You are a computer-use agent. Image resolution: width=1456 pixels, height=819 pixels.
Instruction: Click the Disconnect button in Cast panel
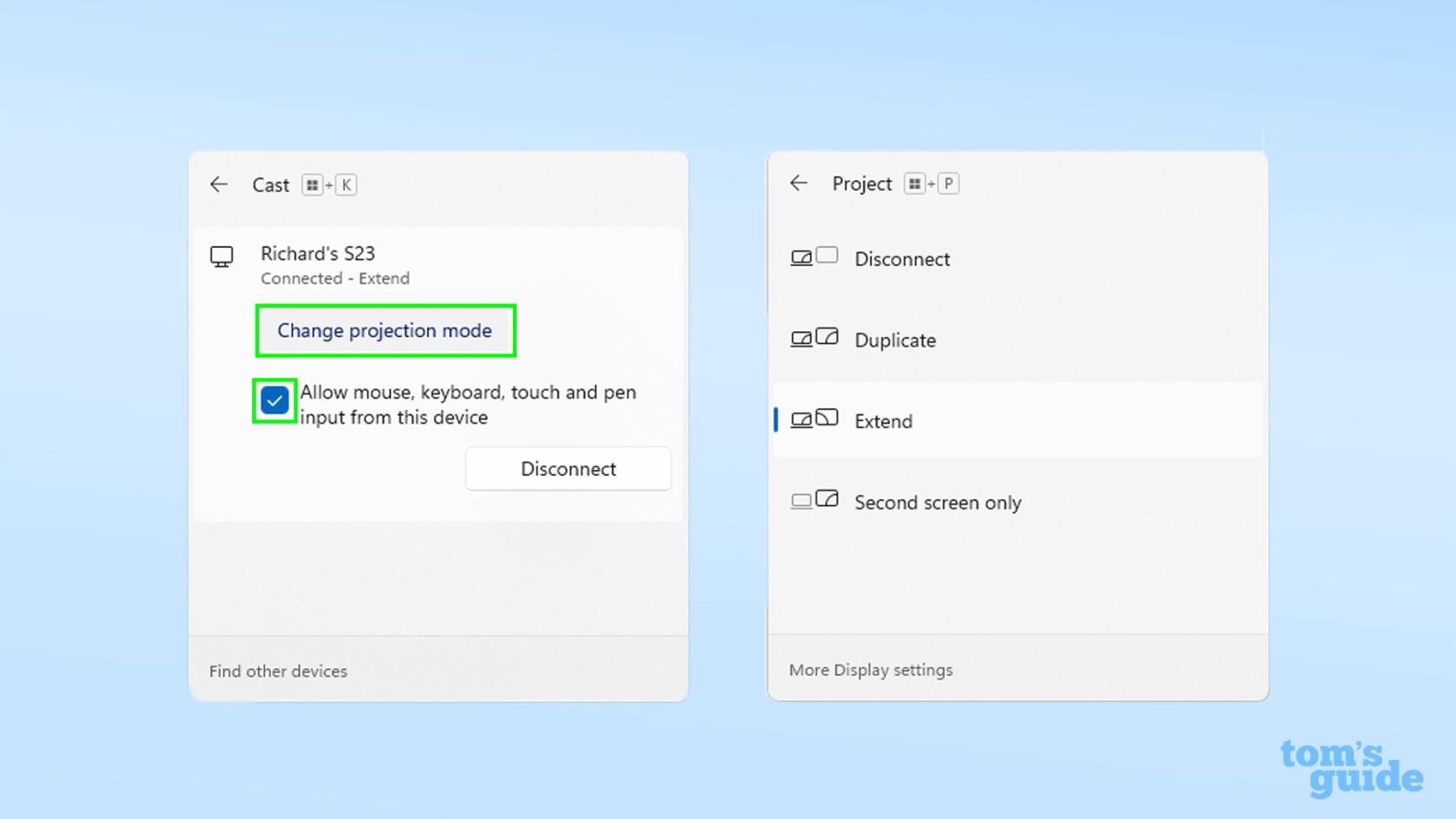point(568,469)
